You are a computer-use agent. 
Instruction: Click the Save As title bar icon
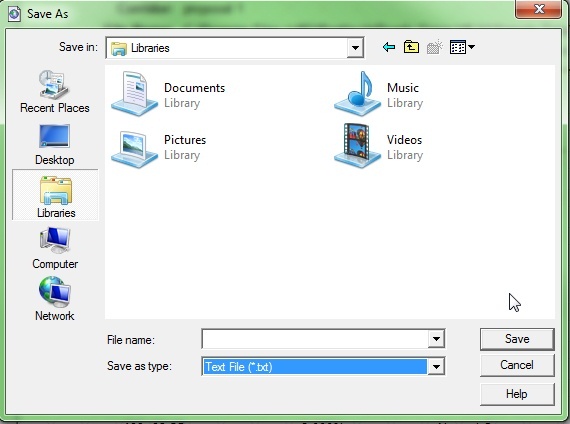[x=15, y=14]
